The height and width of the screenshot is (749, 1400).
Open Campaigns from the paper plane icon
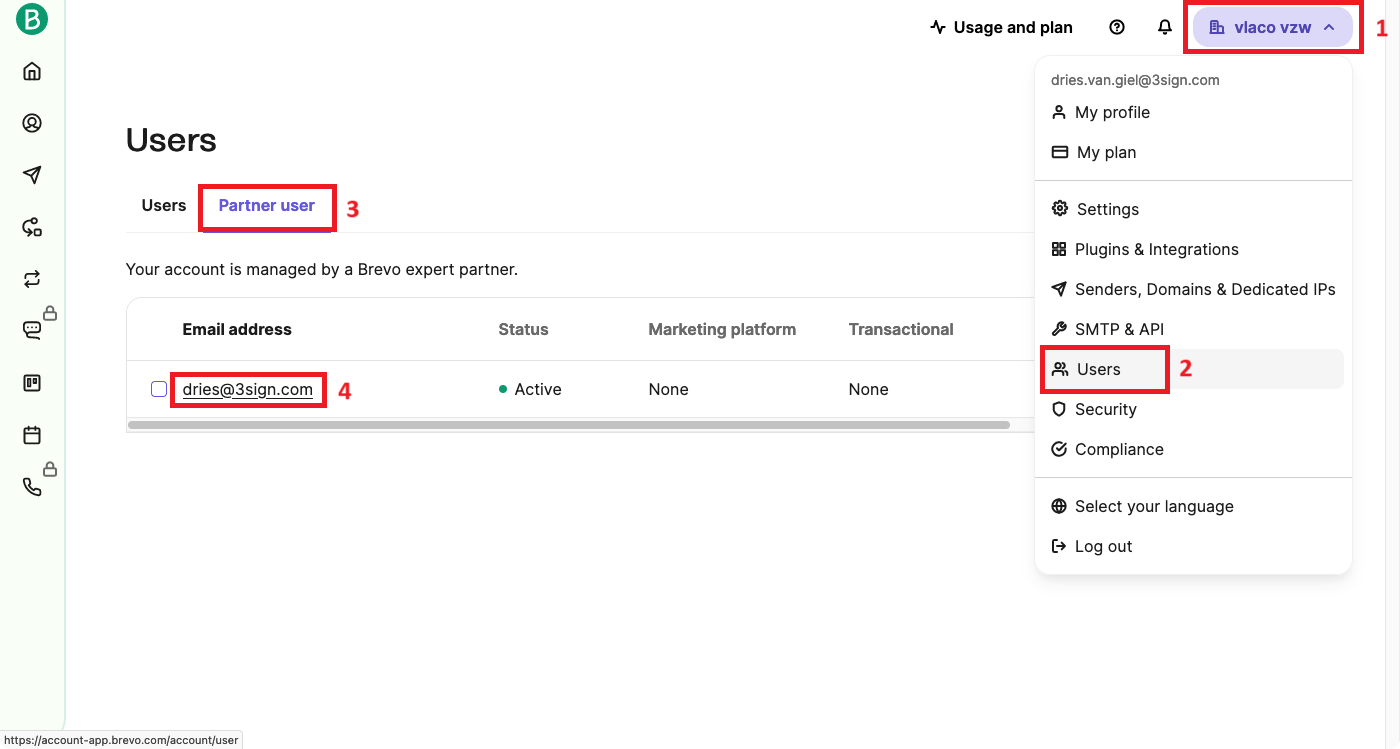(32, 175)
